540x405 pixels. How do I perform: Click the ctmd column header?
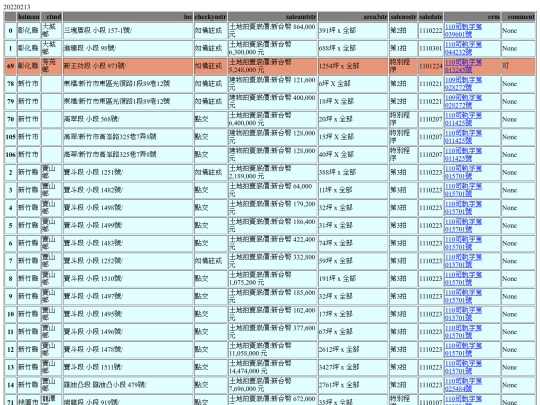click(x=51, y=17)
